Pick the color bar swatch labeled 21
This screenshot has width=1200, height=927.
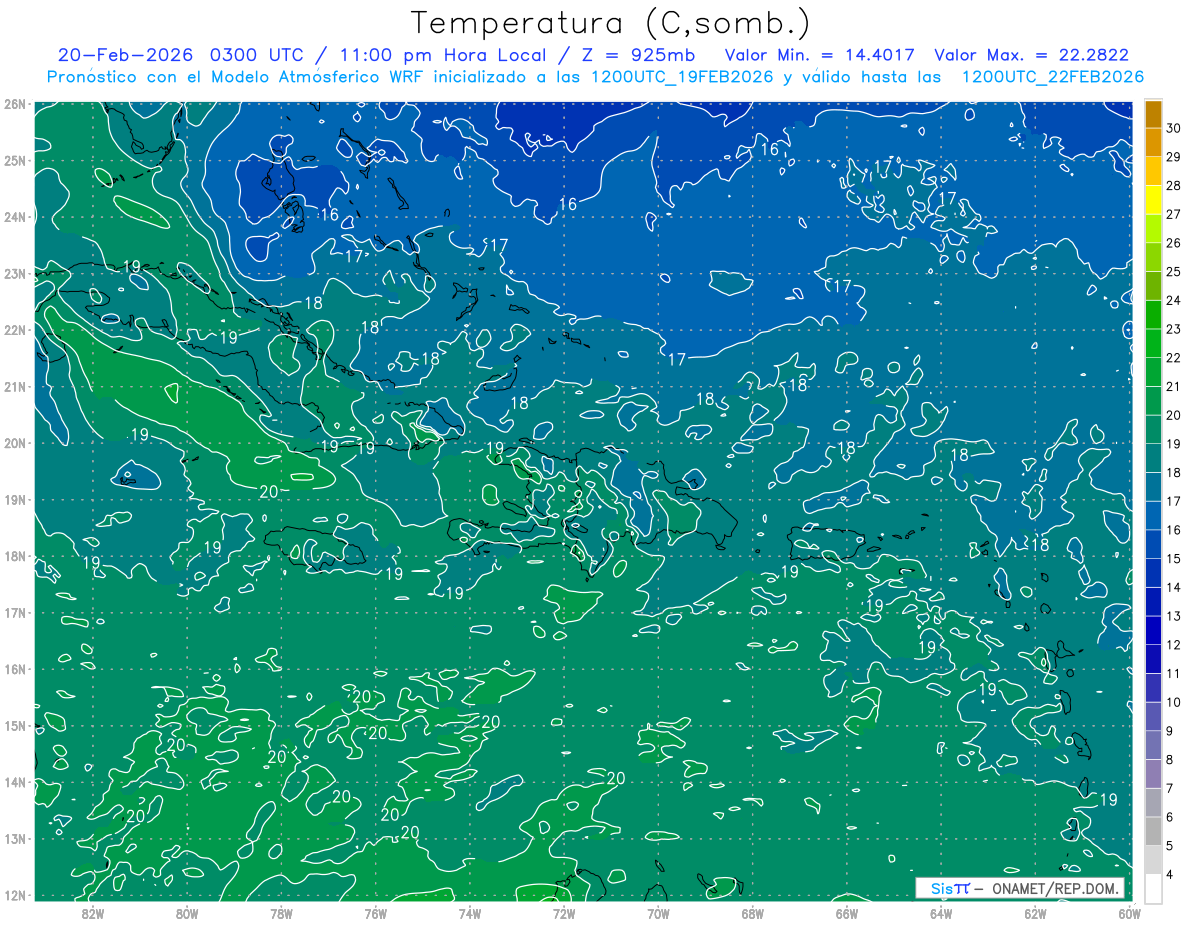tap(1154, 372)
